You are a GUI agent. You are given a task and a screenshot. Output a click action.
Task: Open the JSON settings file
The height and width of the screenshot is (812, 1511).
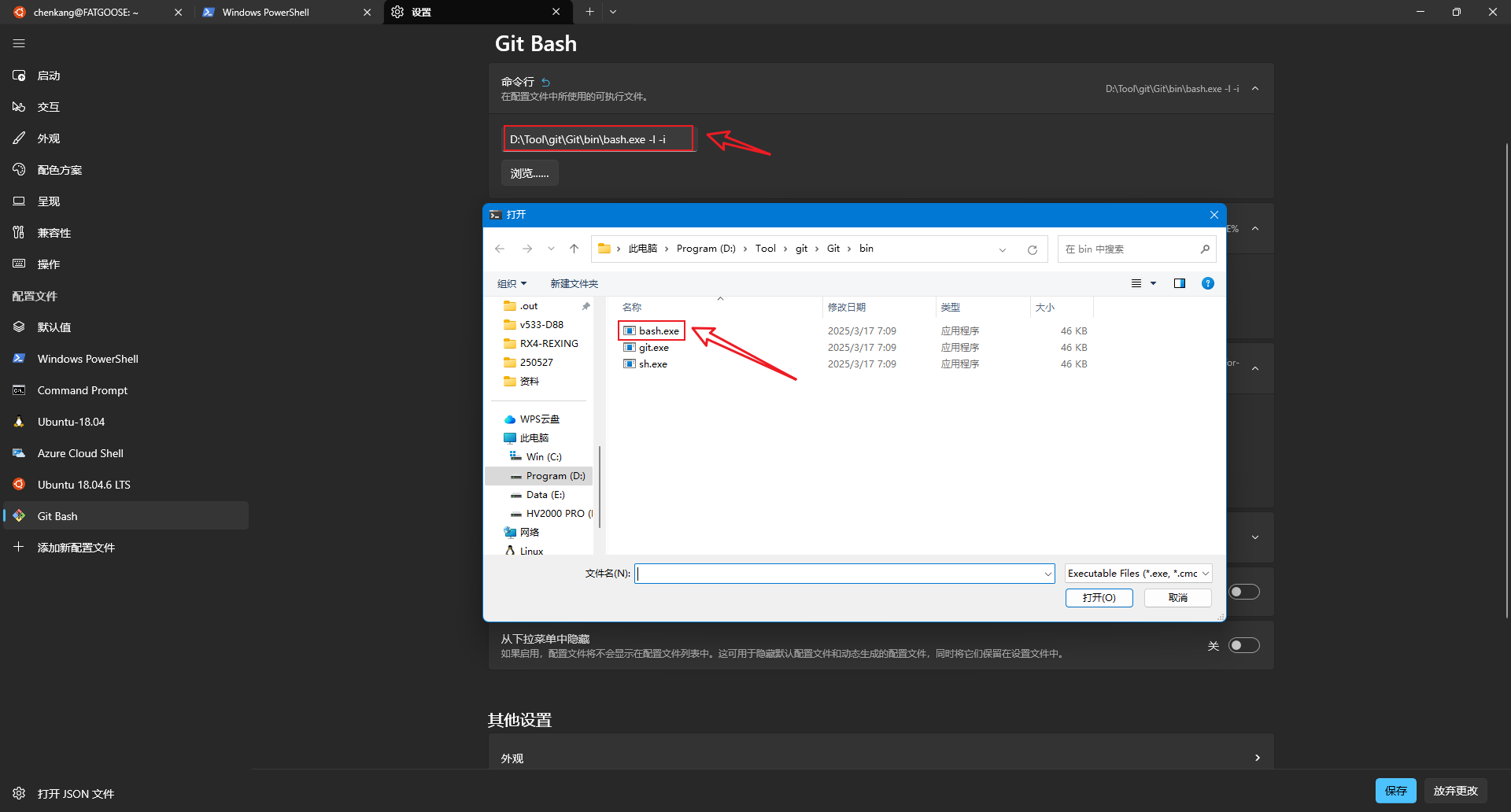[126, 794]
